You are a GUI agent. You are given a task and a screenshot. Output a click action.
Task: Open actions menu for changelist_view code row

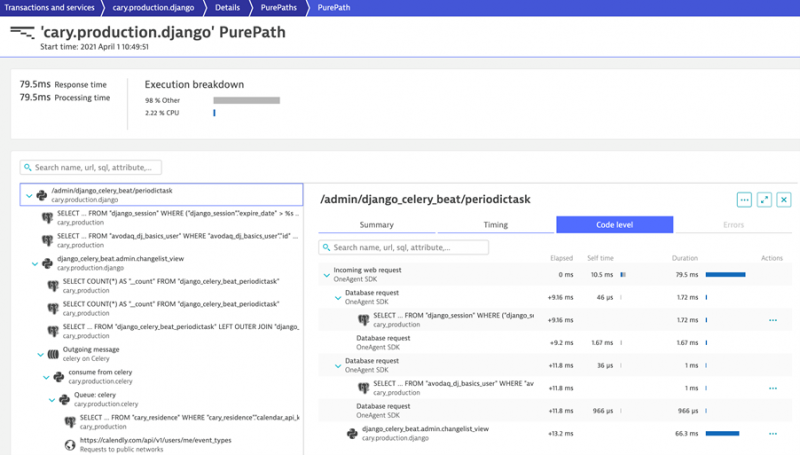[x=772, y=433]
